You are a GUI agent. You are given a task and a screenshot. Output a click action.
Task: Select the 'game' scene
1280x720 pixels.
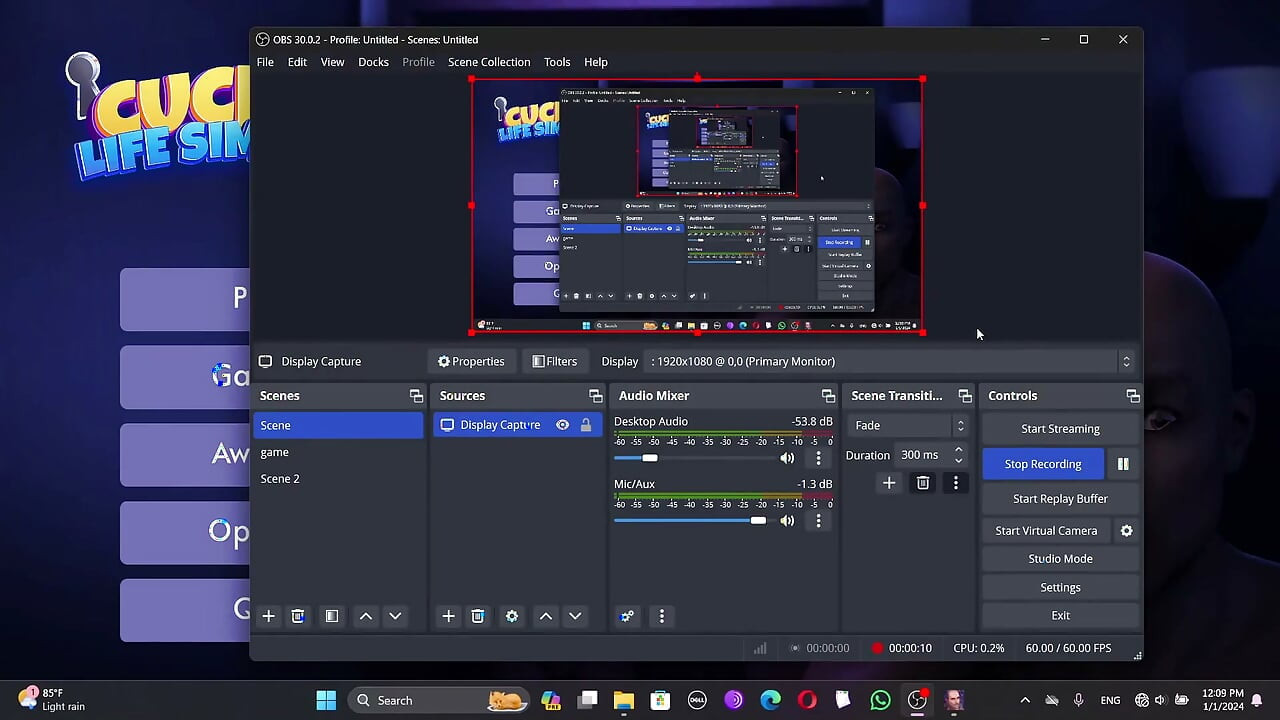(x=338, y=452)
